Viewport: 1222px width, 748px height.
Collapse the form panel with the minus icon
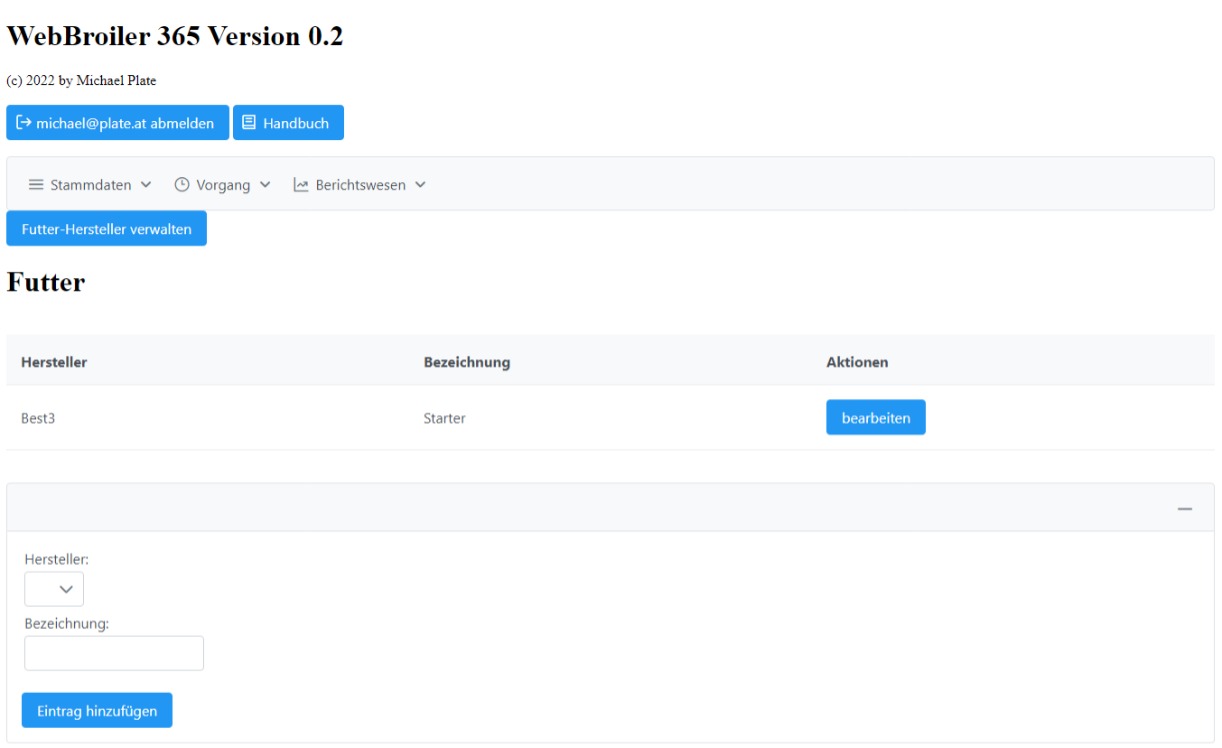pos(1185,508)
